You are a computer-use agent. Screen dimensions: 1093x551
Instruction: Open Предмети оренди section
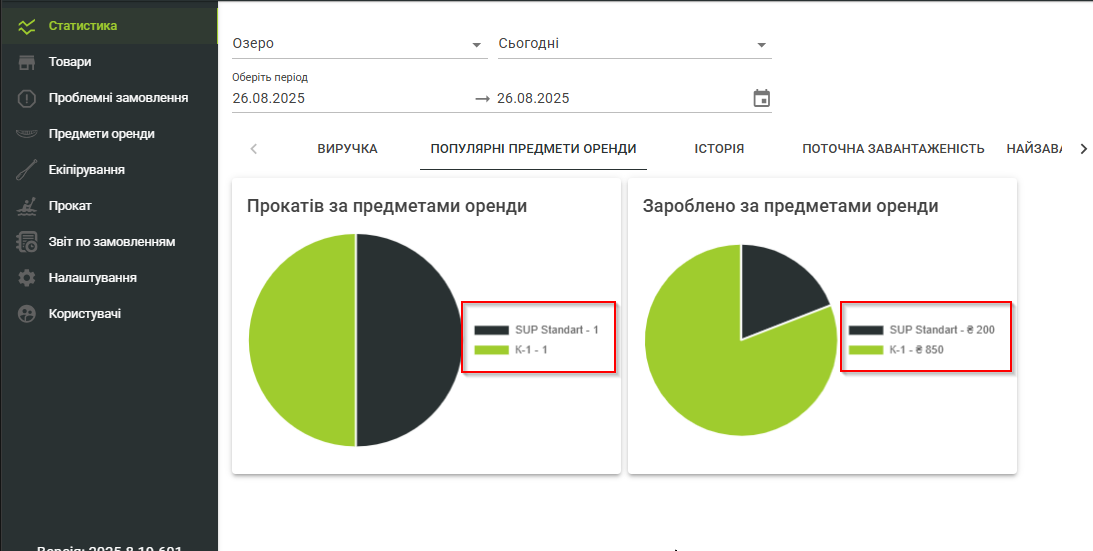click(109, 134)
